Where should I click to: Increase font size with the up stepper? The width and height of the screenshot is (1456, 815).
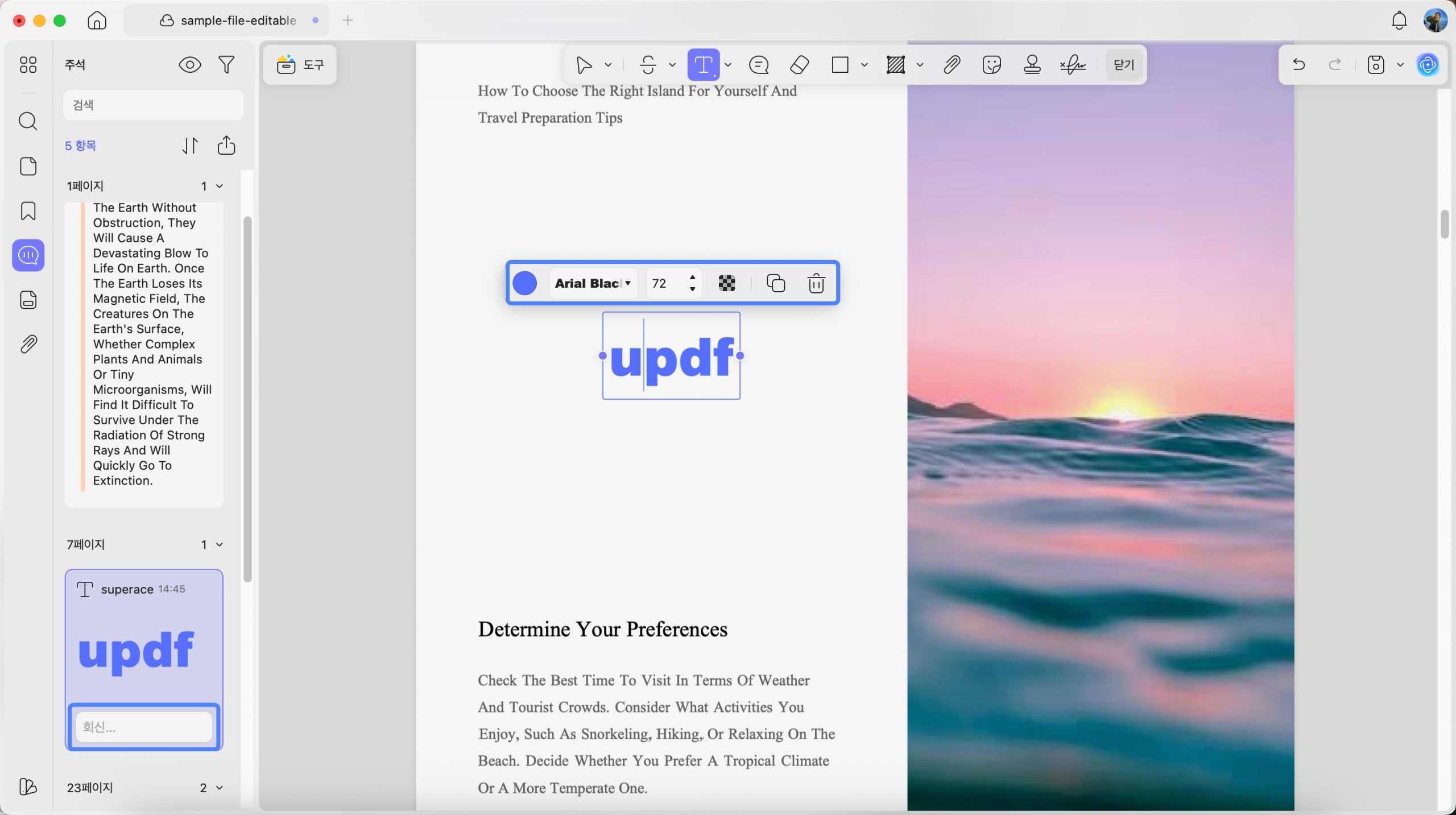(692, 277)
